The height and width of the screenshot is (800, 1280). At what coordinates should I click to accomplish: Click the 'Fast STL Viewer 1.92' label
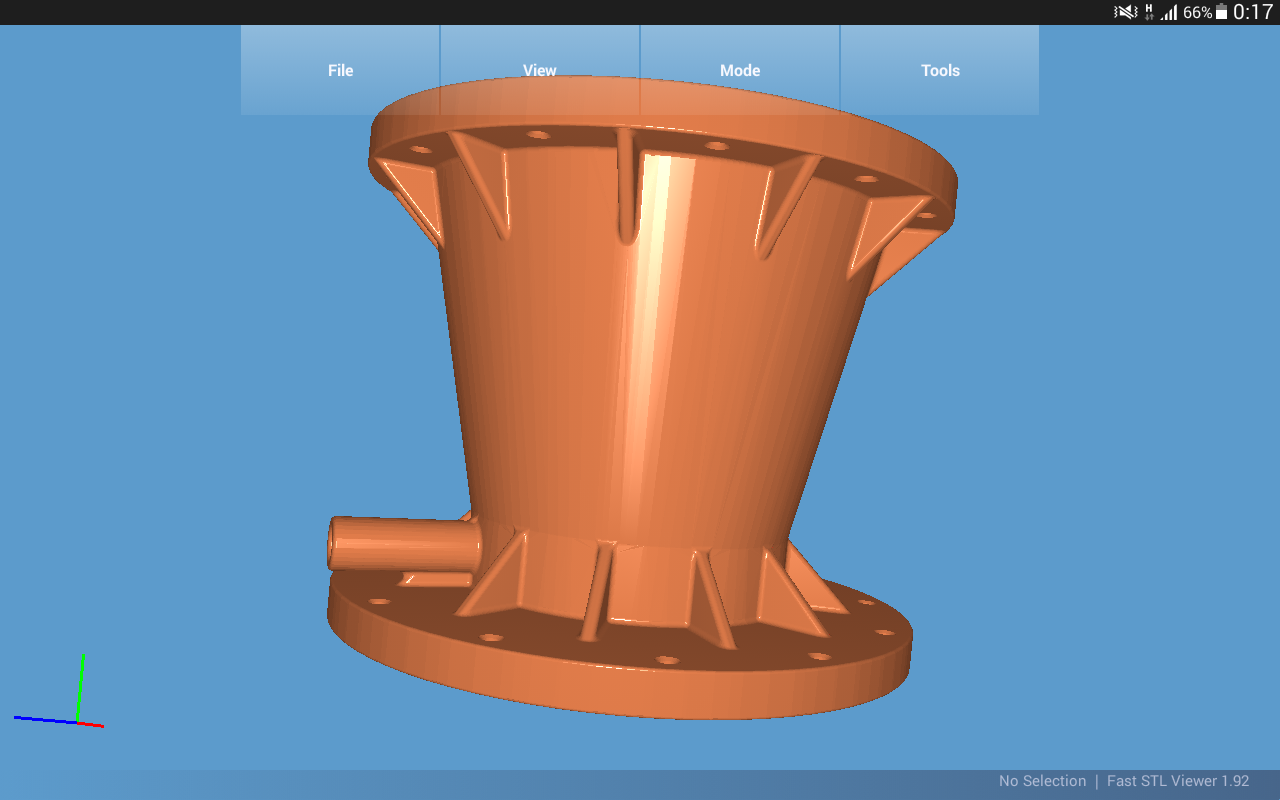click(1178, 781)
